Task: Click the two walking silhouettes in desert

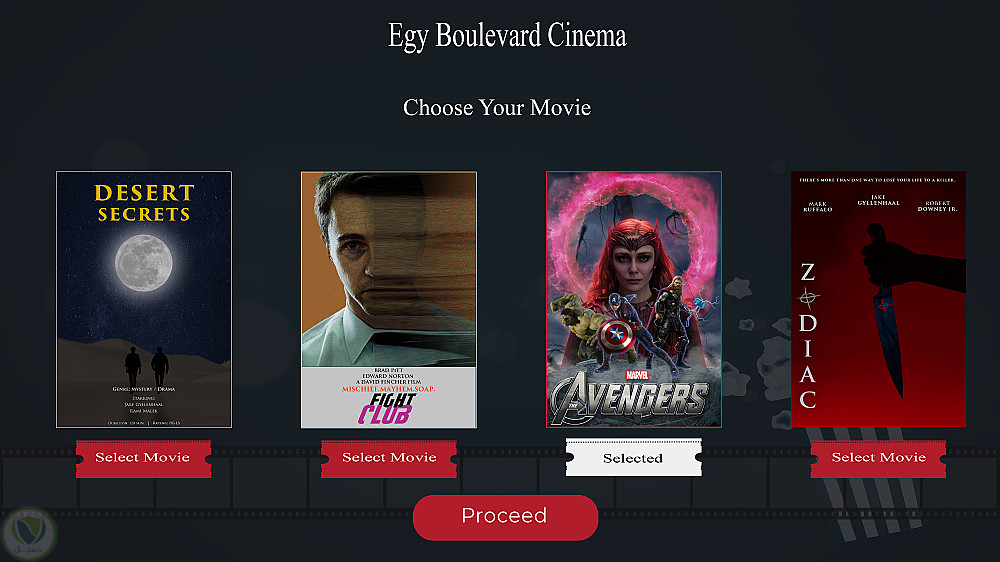Action: click(146, 367)
